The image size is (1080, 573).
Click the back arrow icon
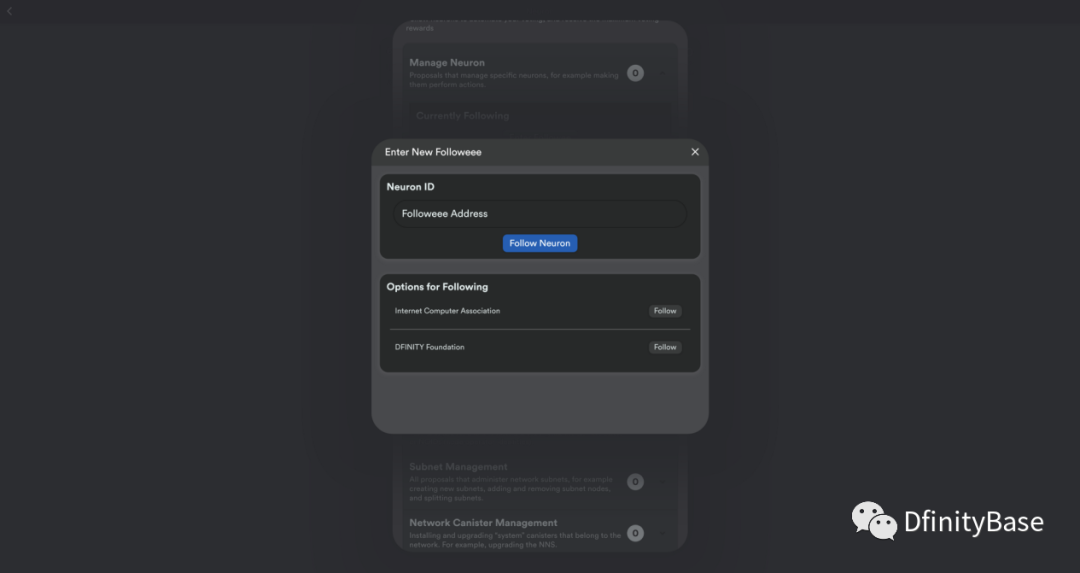10,11
